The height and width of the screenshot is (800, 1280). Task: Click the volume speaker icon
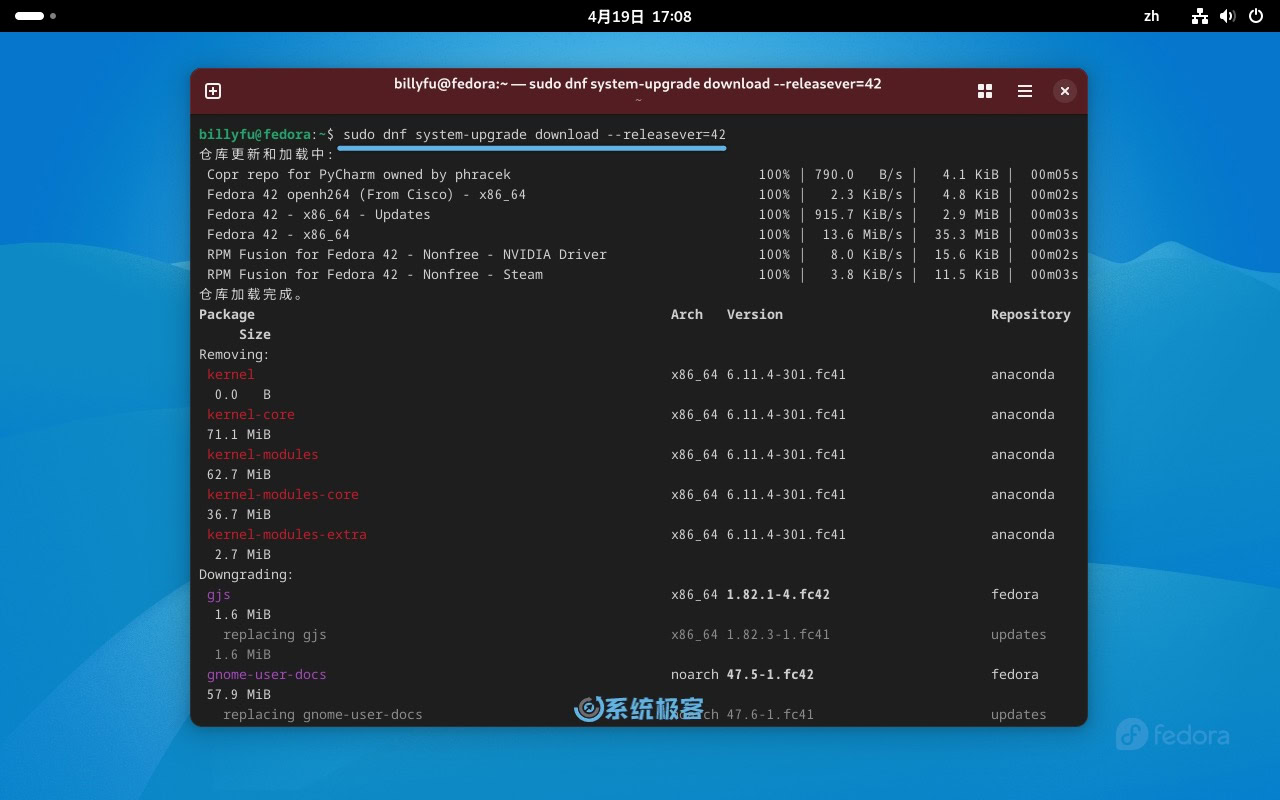click(1228, 16)
